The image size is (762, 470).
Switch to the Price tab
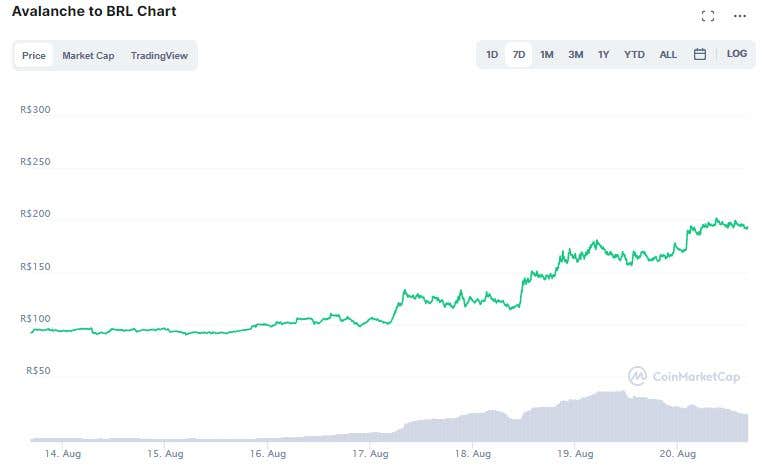[34, 56]
